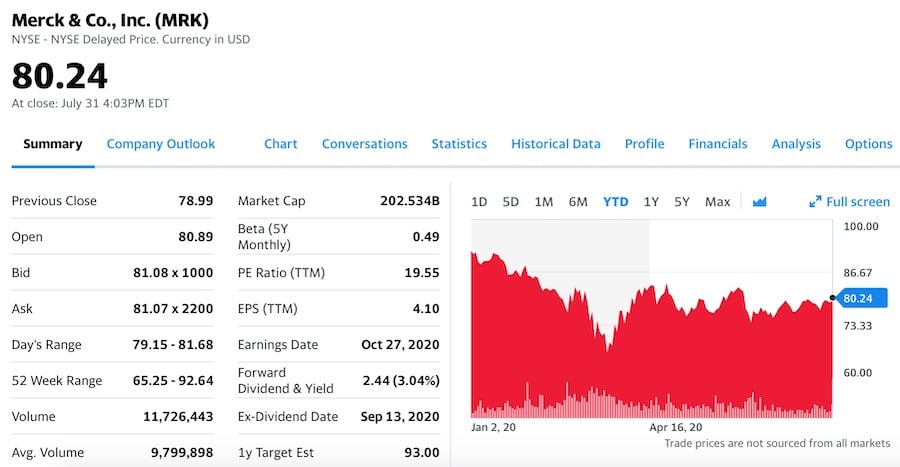Screen dimensions: 900x467
Task: Switch chart range to 6M
Action: click(578, 202)
